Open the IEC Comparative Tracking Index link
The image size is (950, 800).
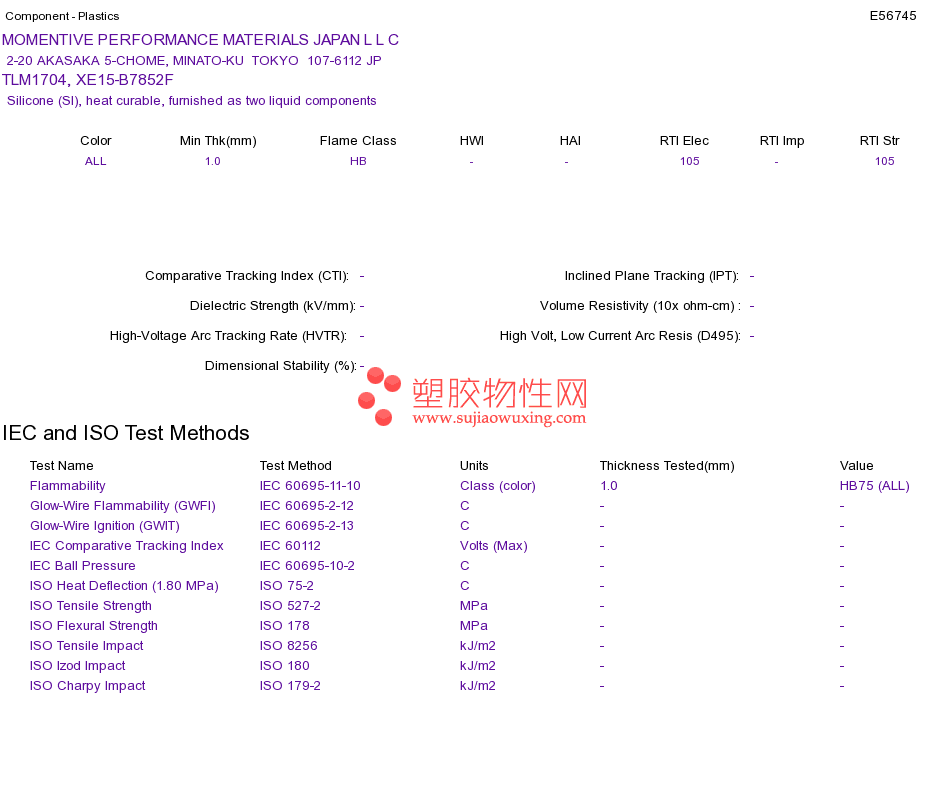pos(127,545)
